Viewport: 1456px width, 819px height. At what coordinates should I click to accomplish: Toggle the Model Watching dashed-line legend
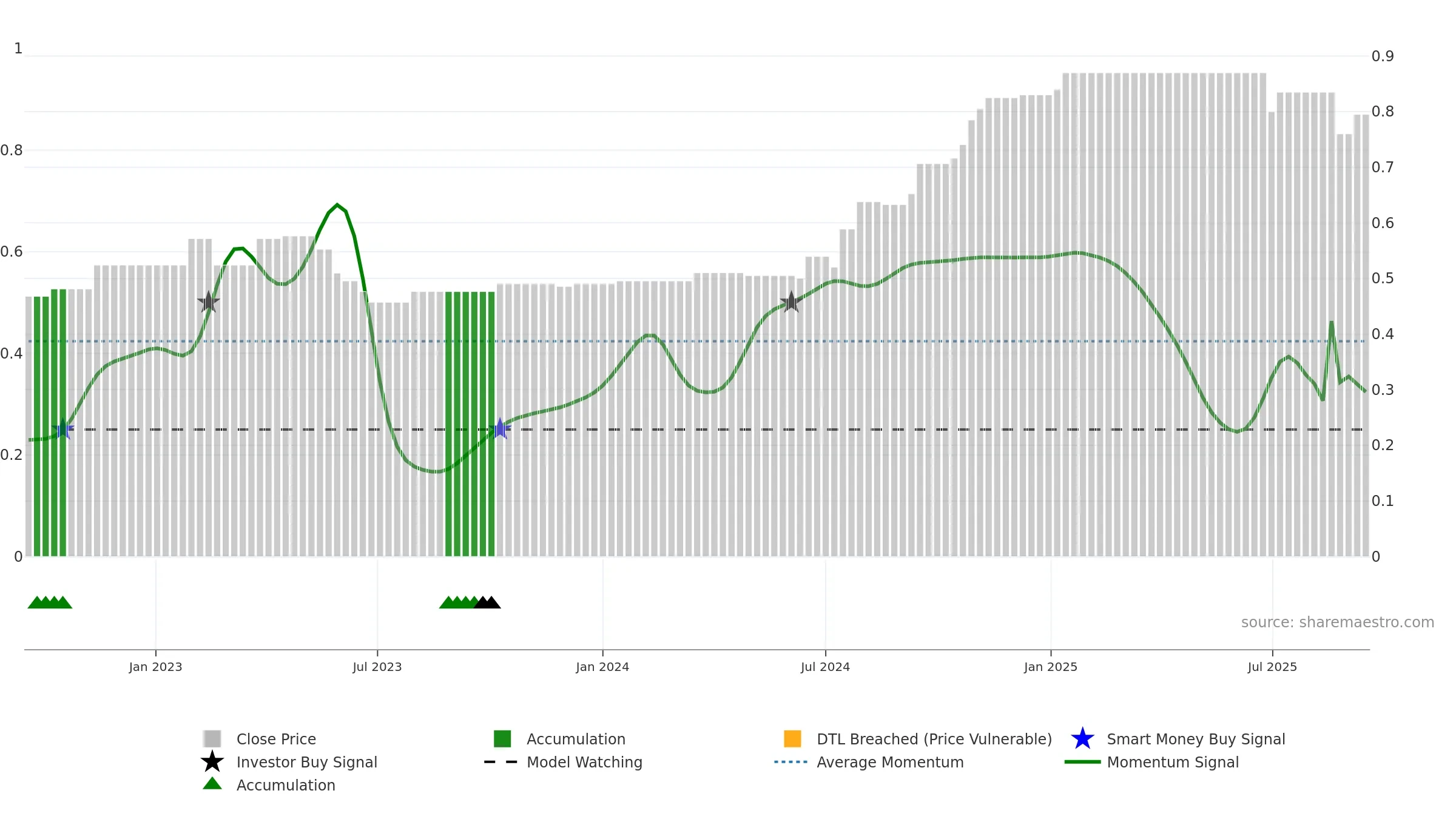pos(584,762)
